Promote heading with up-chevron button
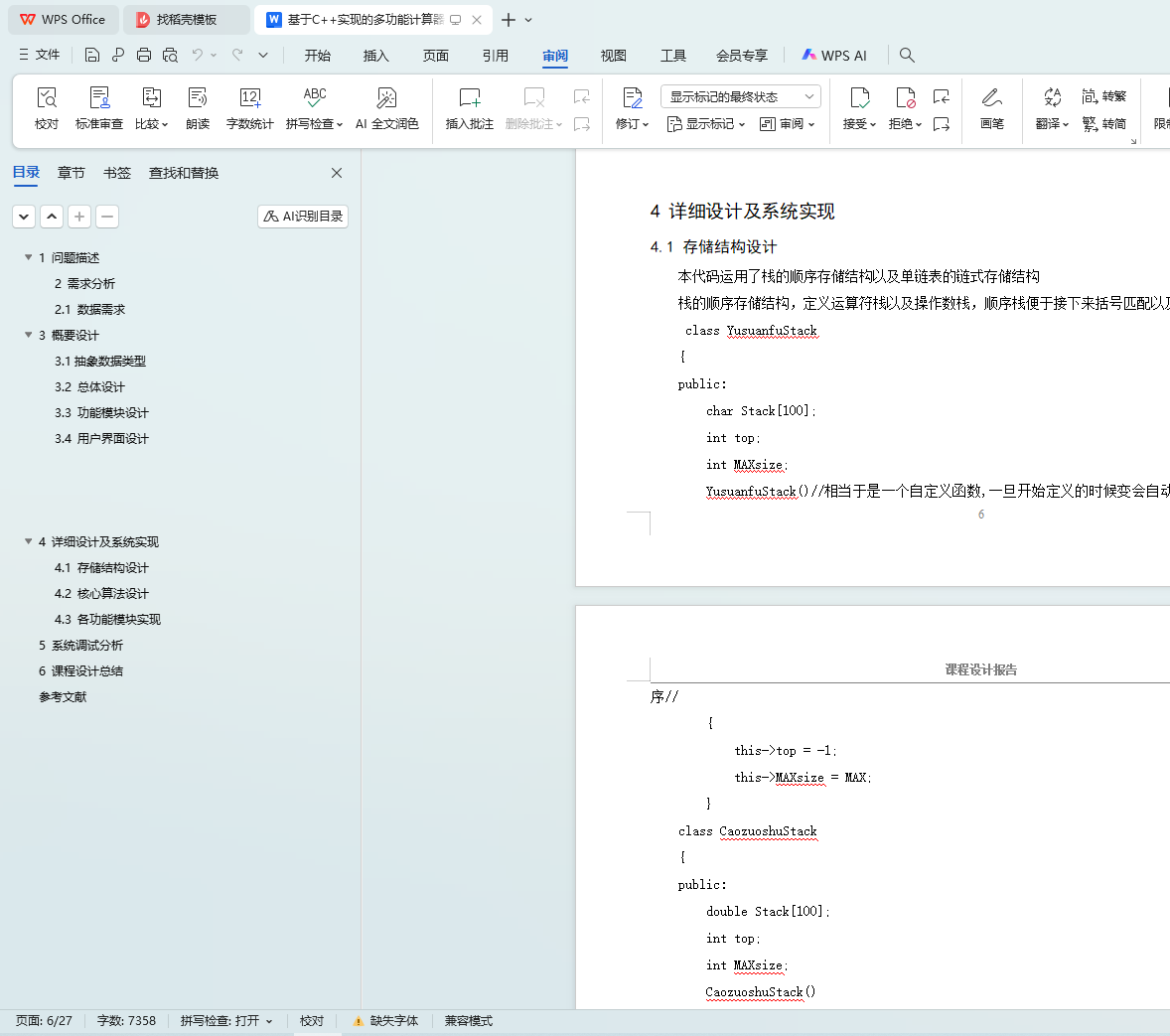 click(x=52, y=217)
